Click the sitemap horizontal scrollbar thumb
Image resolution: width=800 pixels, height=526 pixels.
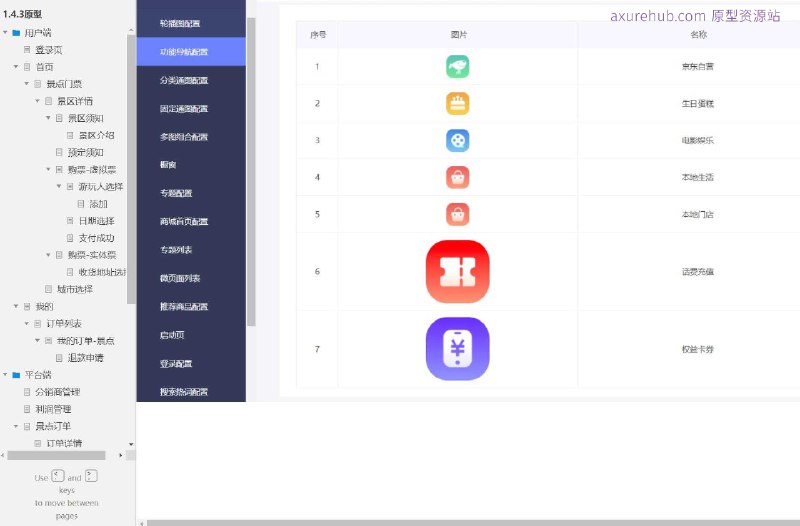click(x=56, y=455)
